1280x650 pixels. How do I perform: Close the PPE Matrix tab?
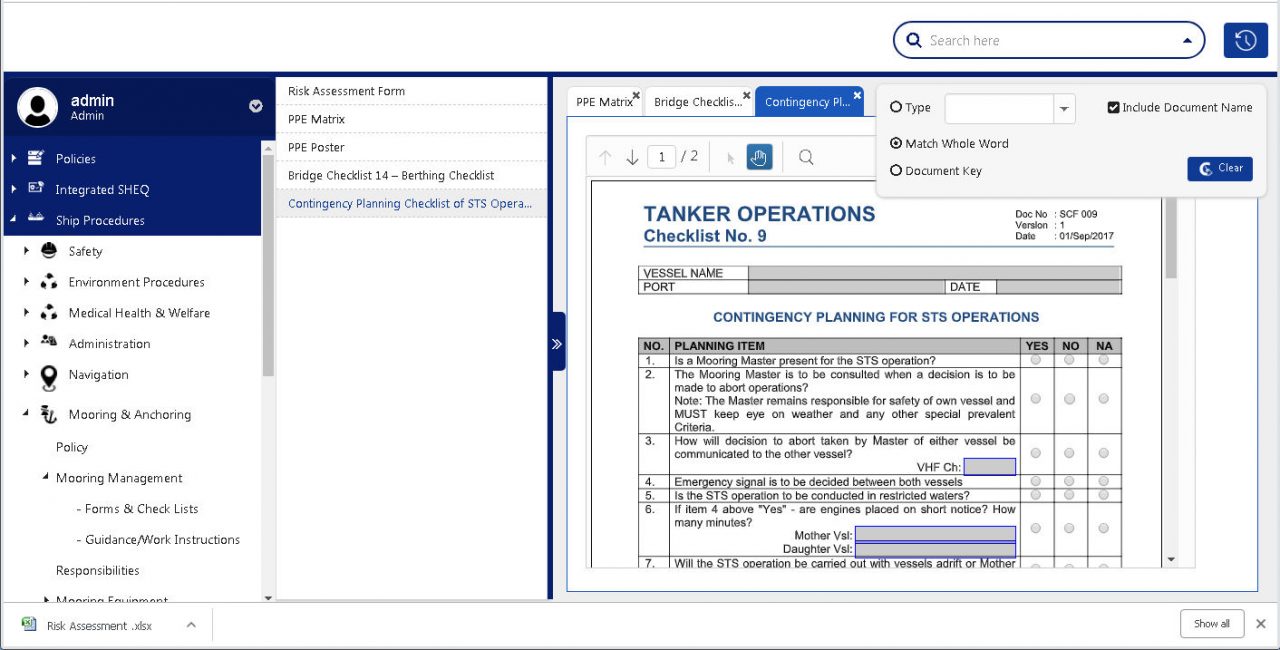tap(636, 96)
